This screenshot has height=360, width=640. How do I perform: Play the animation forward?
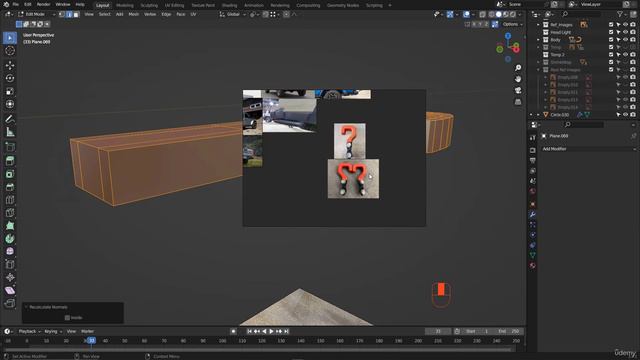pyautogui.click(x=271, y=331)
